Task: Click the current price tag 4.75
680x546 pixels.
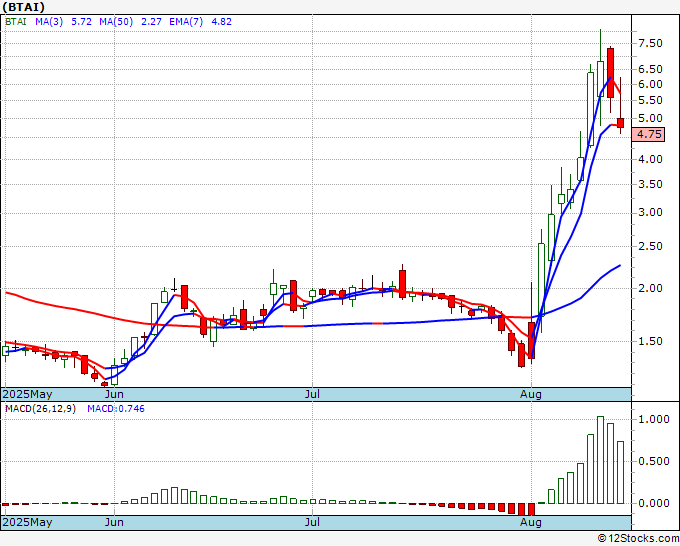Action: pyautogui.click(x=648, y=134)
